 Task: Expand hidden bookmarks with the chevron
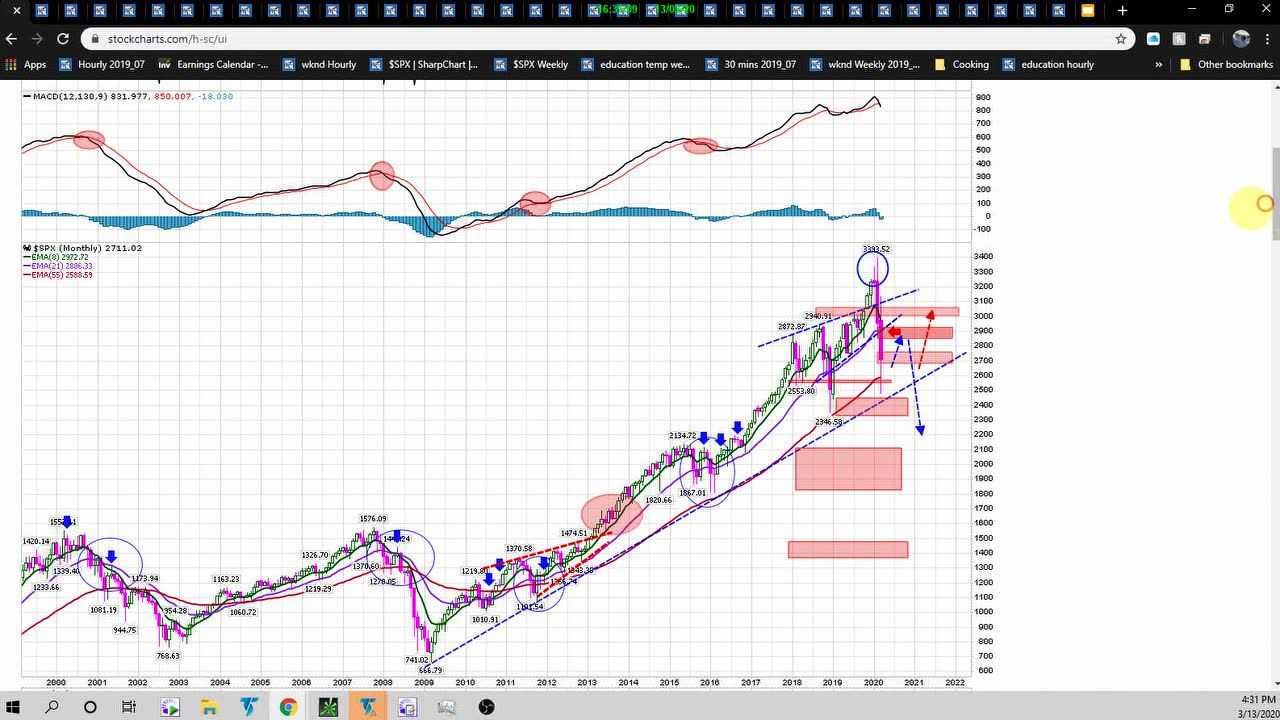(x=1158, y=64)
